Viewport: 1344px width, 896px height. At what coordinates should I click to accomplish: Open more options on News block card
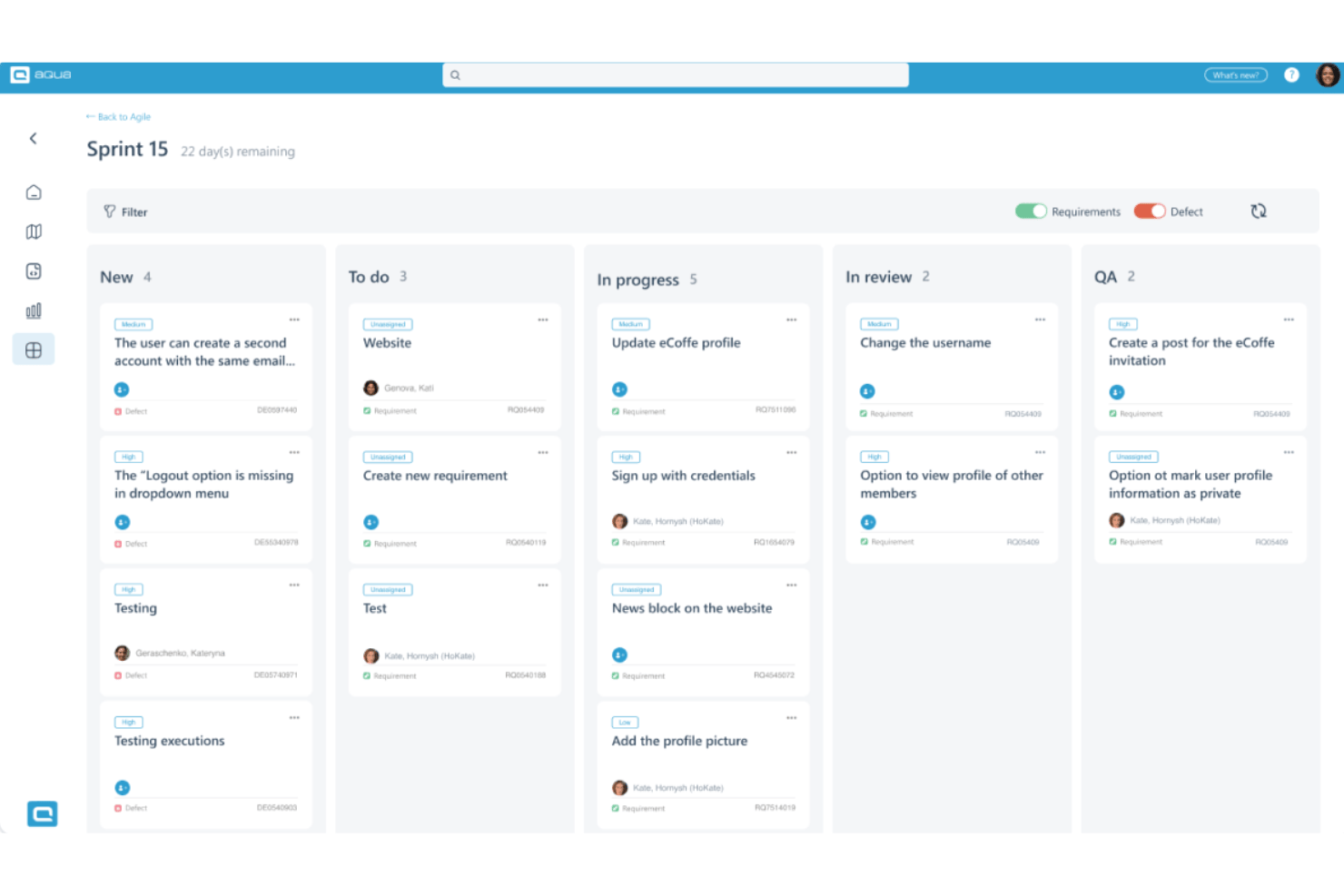(792, 585)
